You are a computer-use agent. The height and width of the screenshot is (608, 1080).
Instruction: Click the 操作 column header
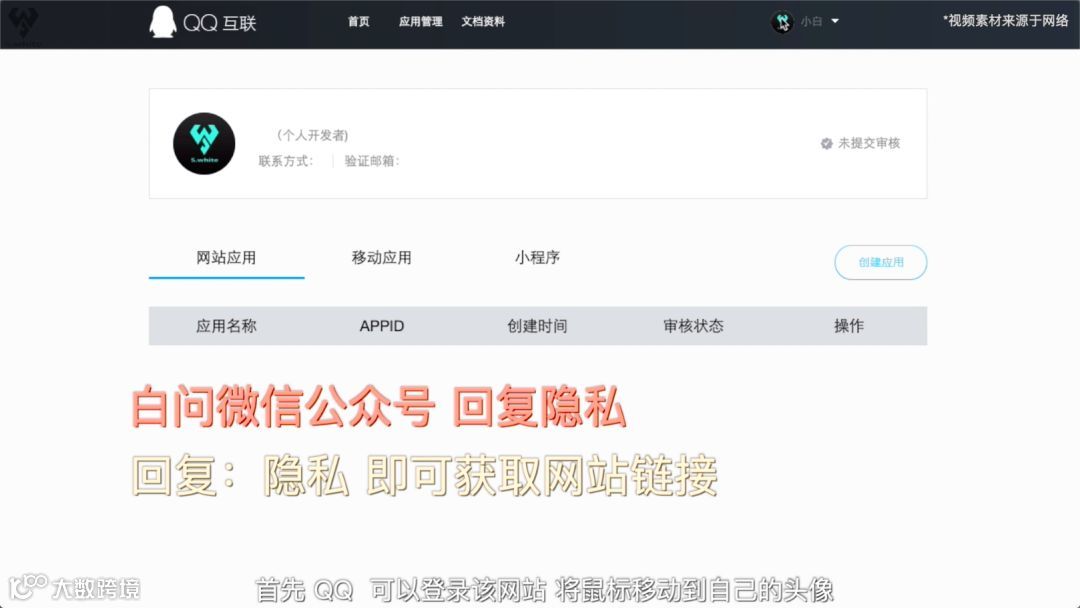point(849,326)
